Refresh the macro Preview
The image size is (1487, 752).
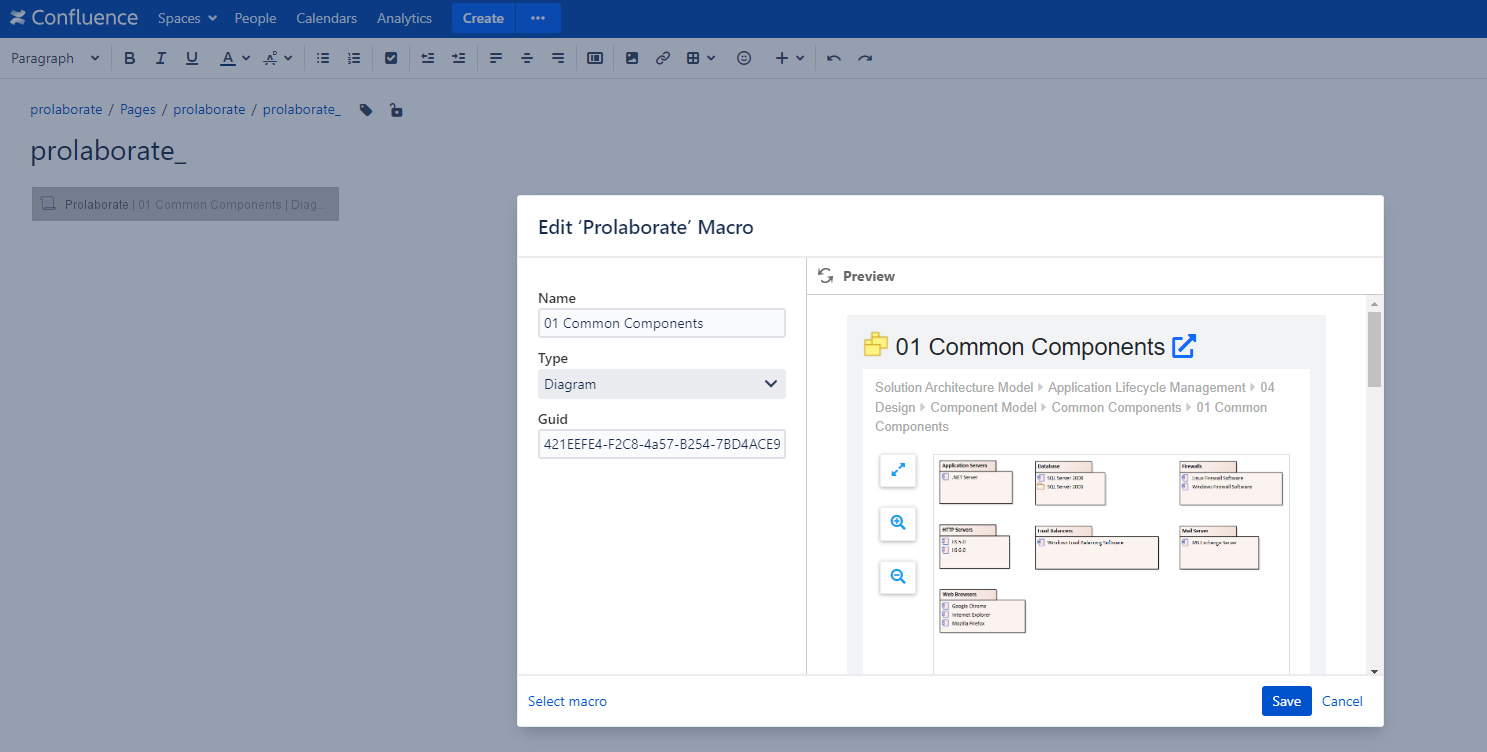pos(826,276)
